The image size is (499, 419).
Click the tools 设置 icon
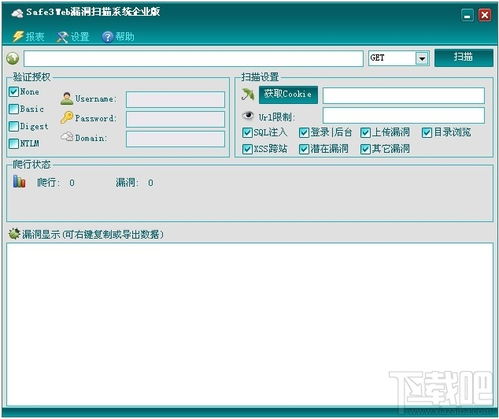click(62, 37)
